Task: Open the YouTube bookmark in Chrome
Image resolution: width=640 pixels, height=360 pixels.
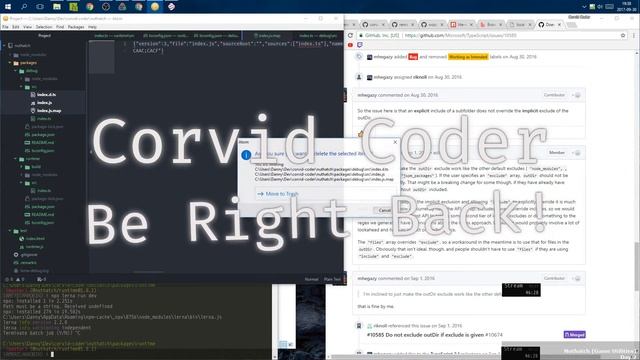Action: (351, 45)
